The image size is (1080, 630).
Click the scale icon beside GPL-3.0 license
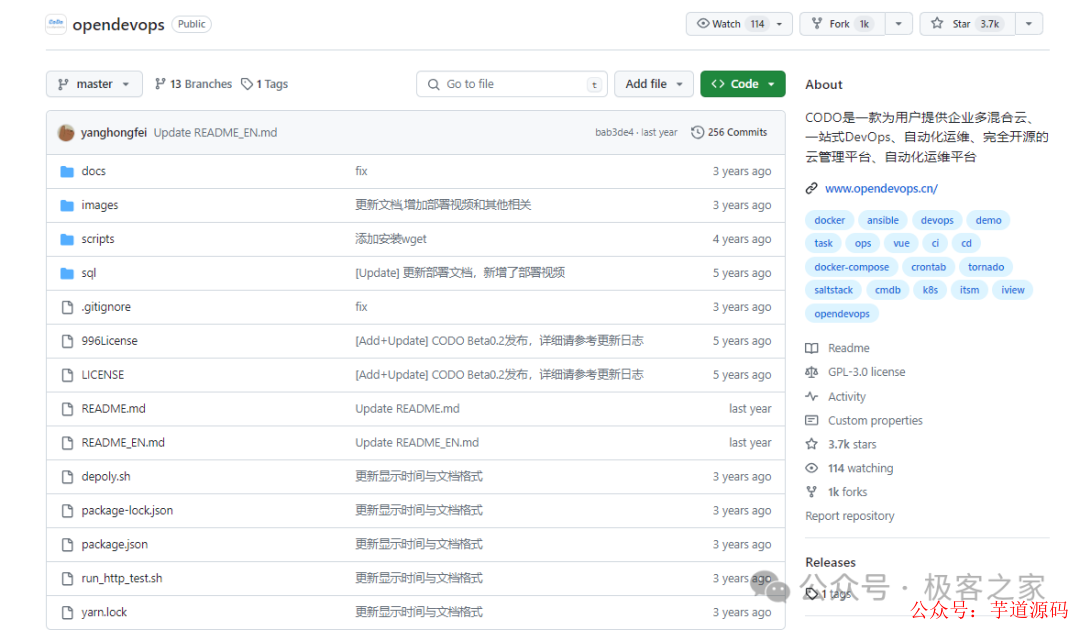[x=812, y=372]
